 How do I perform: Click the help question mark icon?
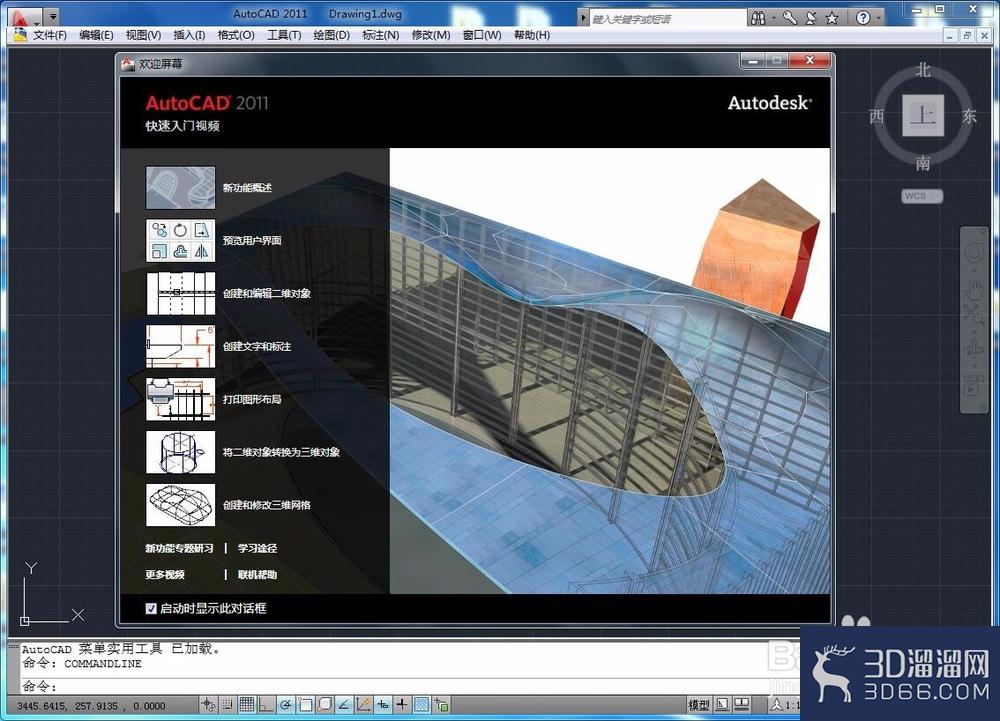point(863,18)
